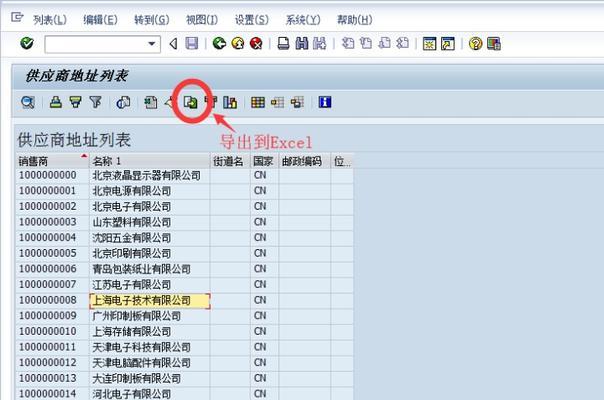Go to the last page icon
This screenshot has height=400, width=604.
(x=403, y=43)
